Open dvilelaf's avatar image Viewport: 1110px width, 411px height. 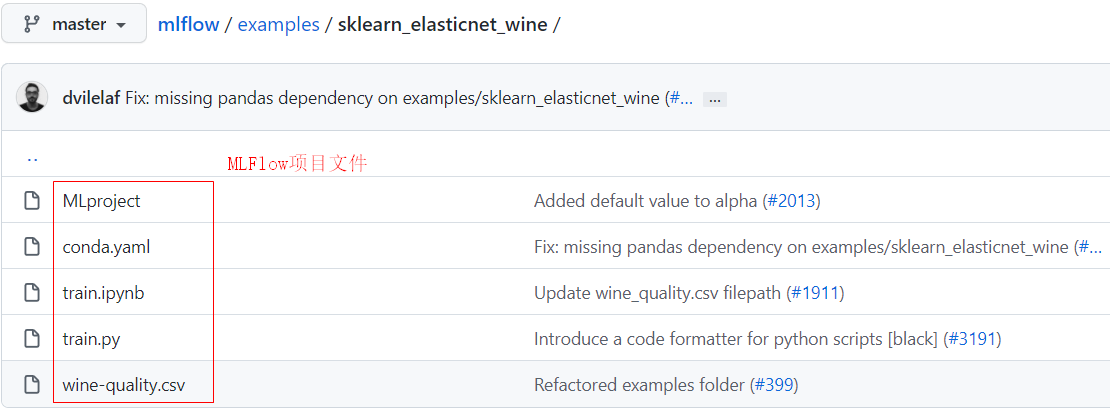click(32, 98)
